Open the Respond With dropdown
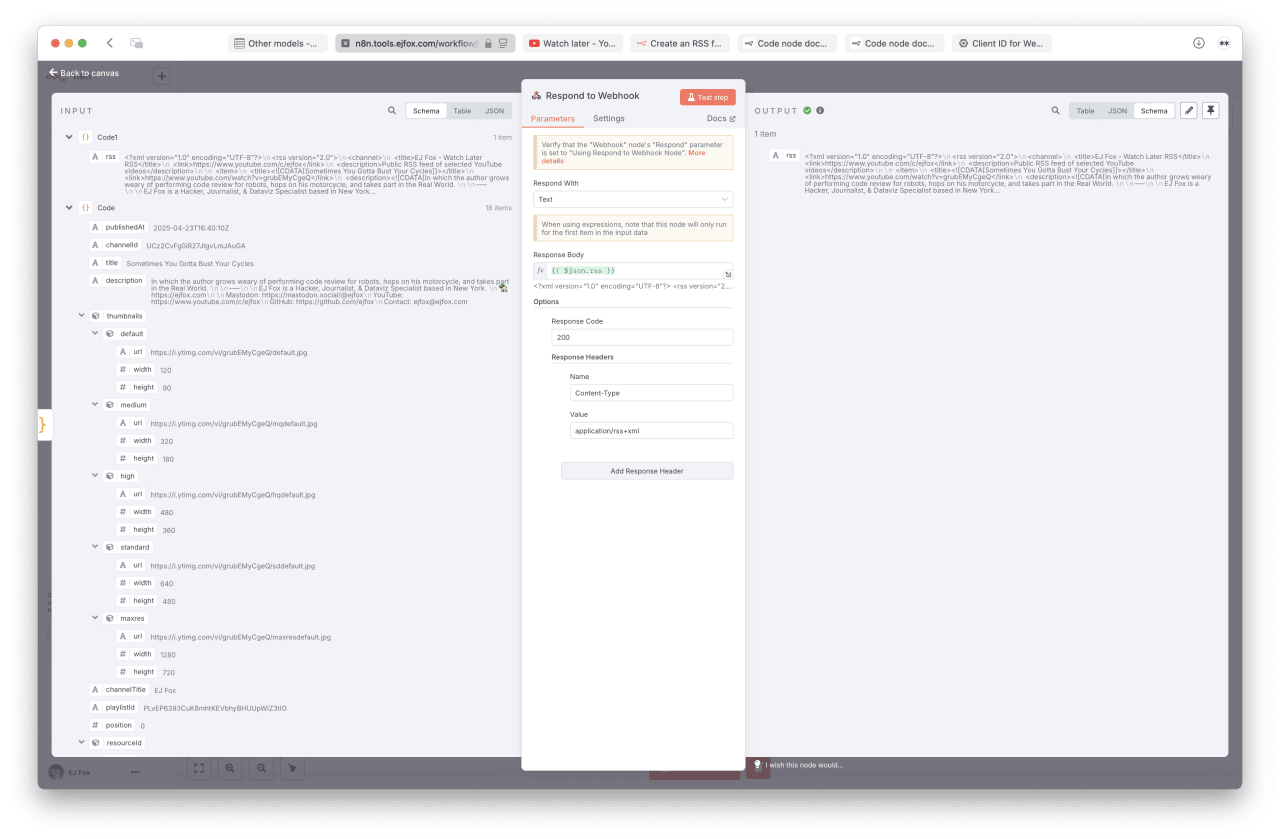This screenshot has width=1280, height=839. click(x=633, y=199)
